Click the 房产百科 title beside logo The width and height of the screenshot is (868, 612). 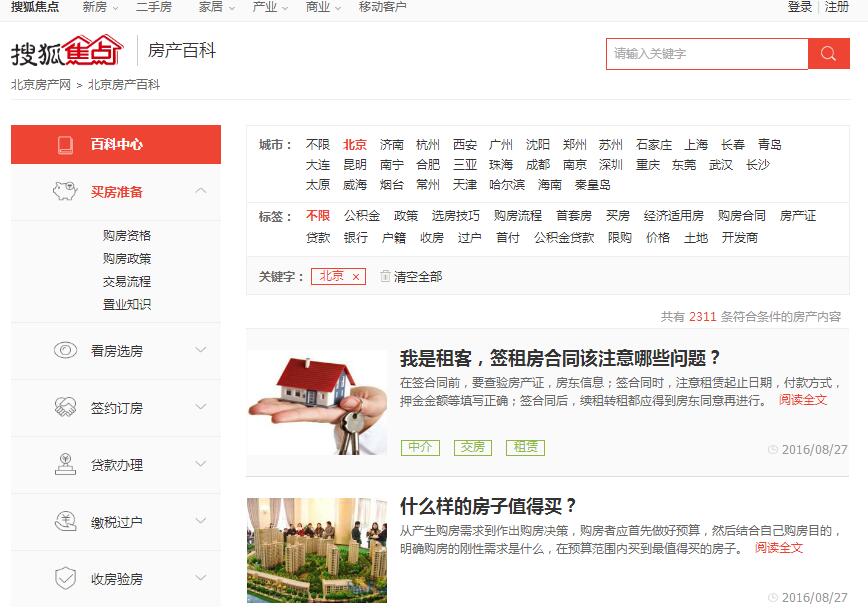tap(182, 50)
